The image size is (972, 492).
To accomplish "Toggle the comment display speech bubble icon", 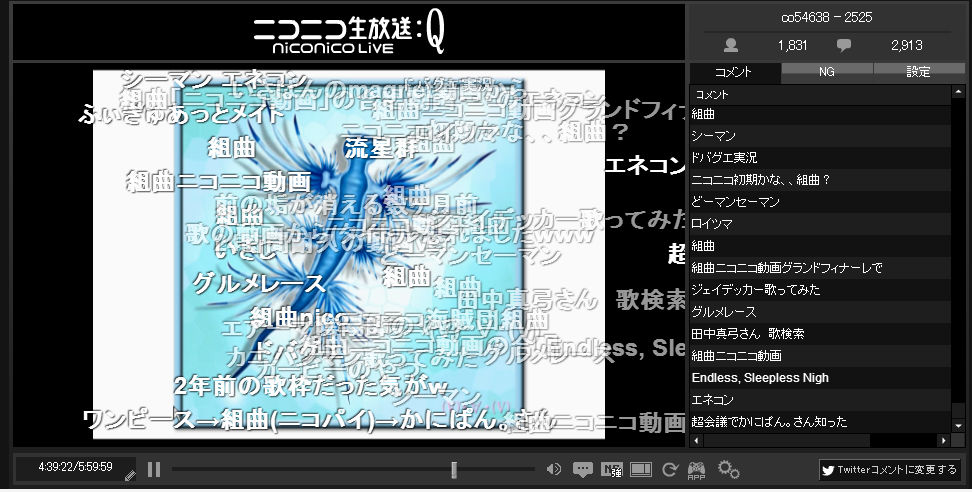I will click(582, 470).
